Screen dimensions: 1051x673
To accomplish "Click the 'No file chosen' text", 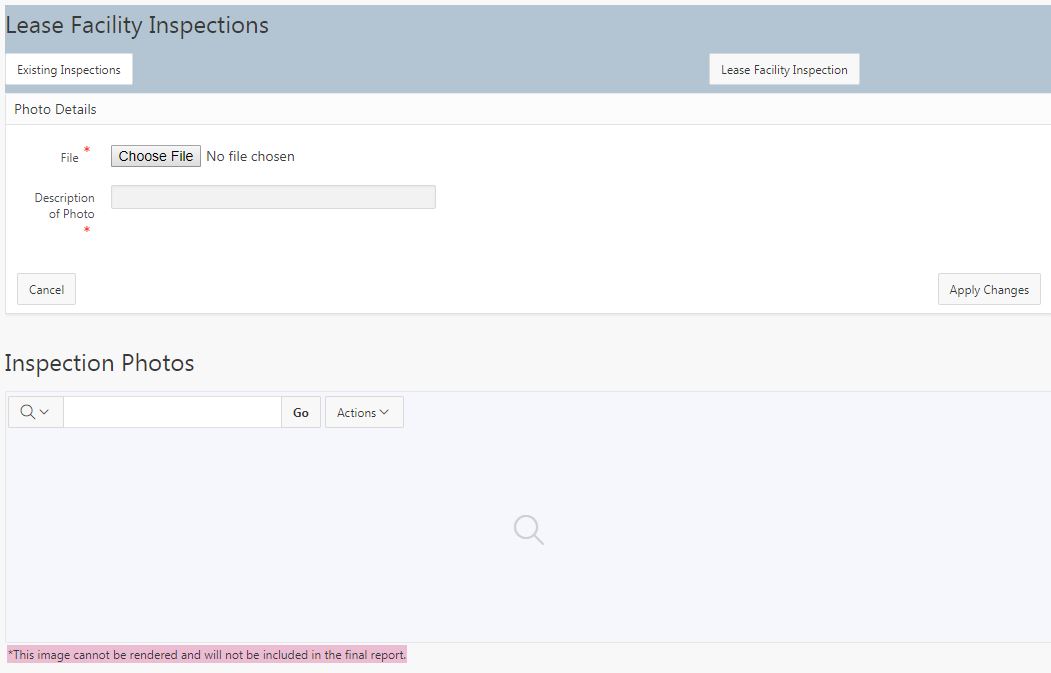I will (x=250, y=156).
